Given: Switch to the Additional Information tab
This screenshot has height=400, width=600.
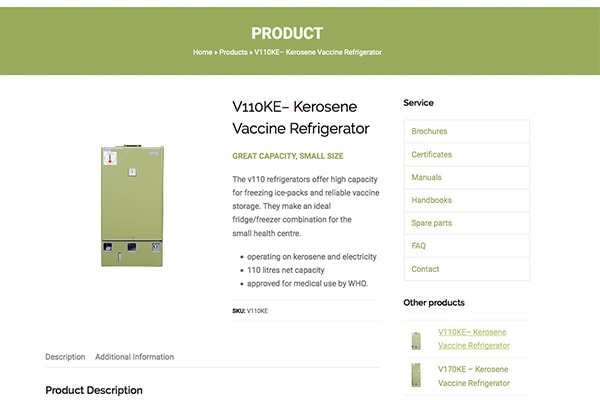Looking at the screenshot, I should [x=134, y=357].
